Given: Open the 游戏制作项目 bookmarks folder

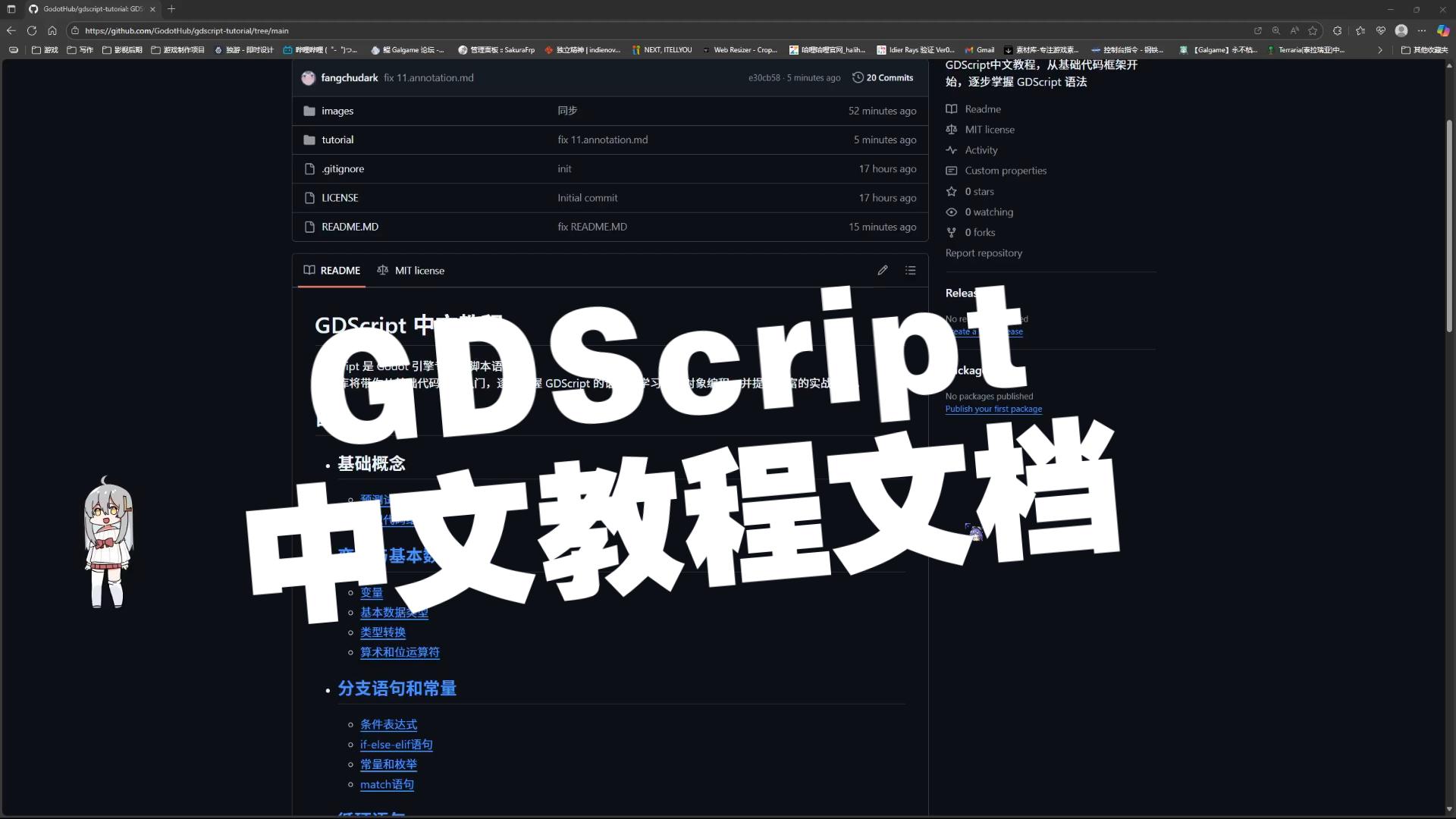Looking at the screenshot, I should (x=177, y=50).
